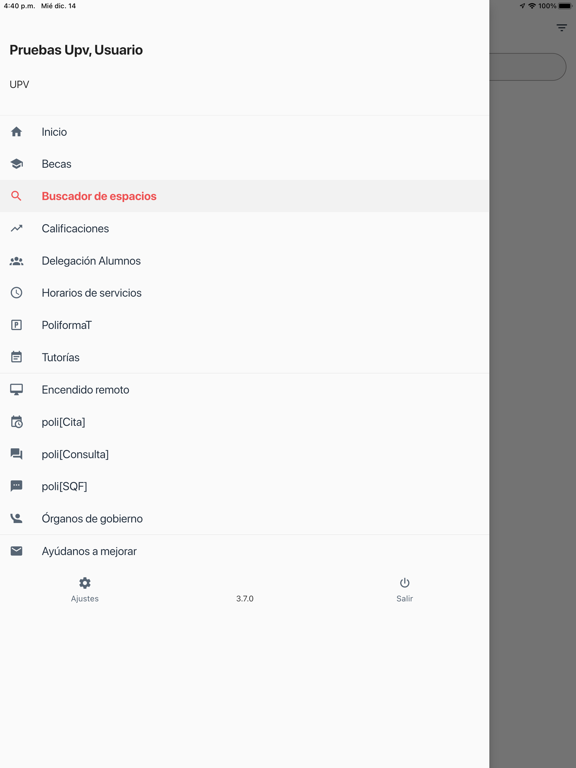
Task: Click the time 4:40 p.m. in status bar
Action: tap(19, 6)
